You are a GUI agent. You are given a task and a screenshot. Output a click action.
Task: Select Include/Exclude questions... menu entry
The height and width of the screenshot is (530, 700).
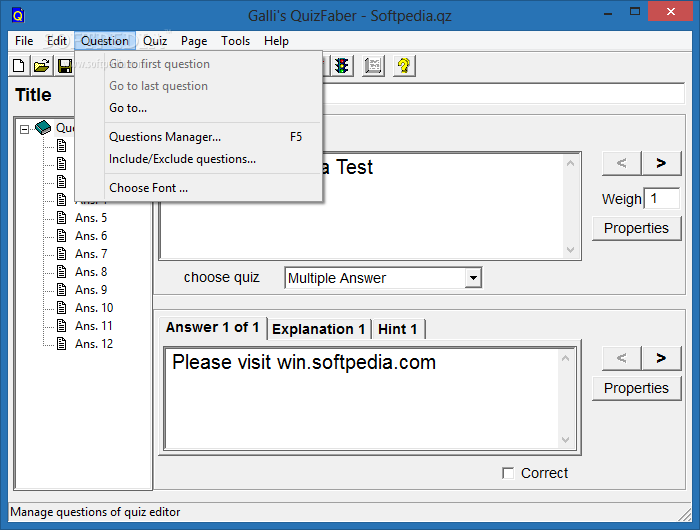[x=199, y=159]
